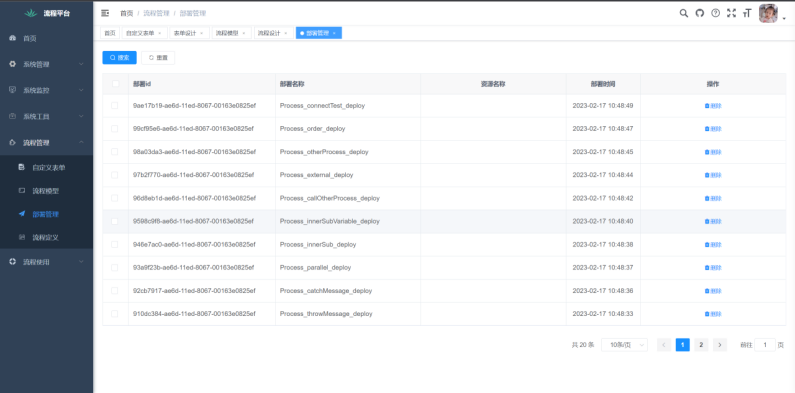The height and width of the screenshot is (393, 795).
Task: Check the Process_connectTest_deploy row checkbox
Action: [x=115, y=105]
